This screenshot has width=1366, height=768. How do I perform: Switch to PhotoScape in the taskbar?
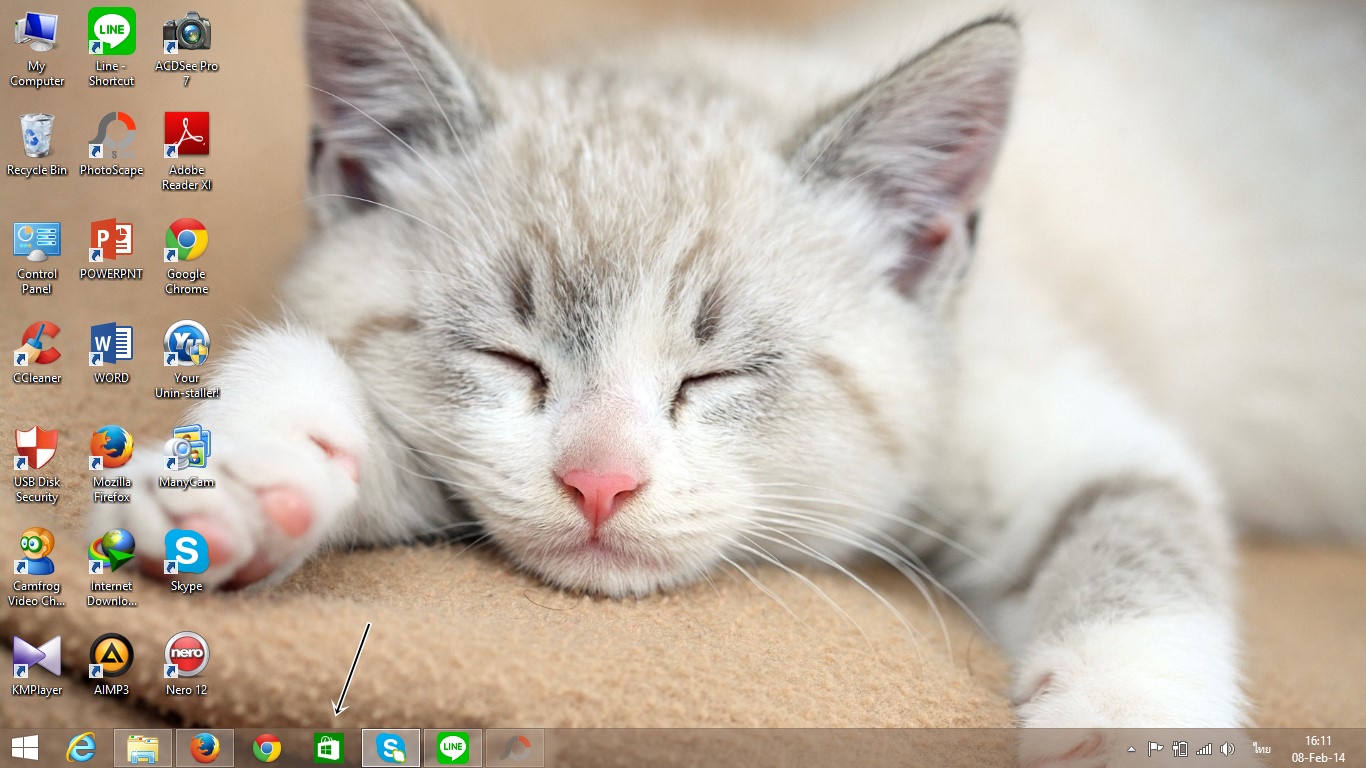[x=515, y=748]
